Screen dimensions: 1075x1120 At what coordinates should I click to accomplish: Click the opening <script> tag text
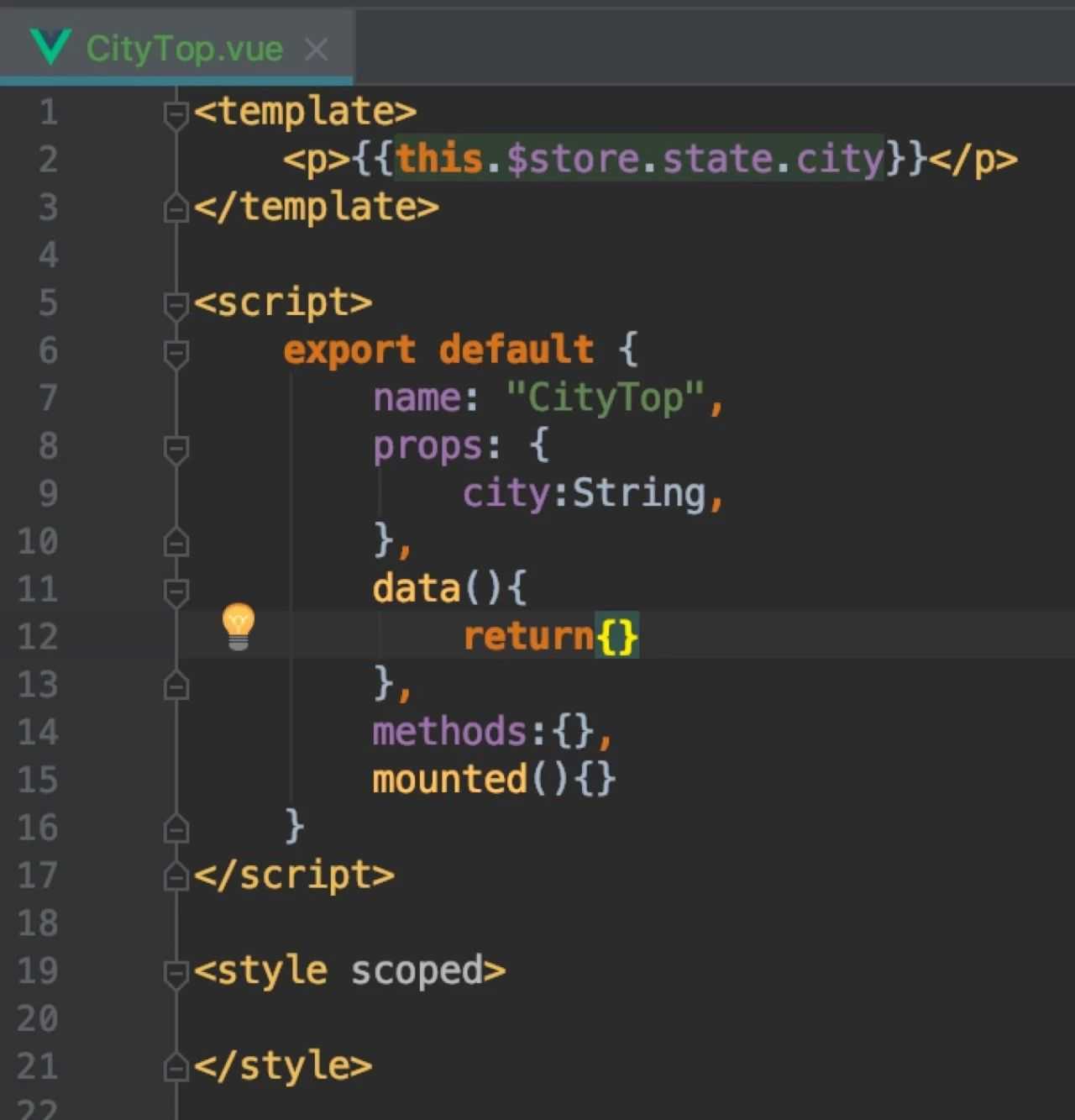283,302
